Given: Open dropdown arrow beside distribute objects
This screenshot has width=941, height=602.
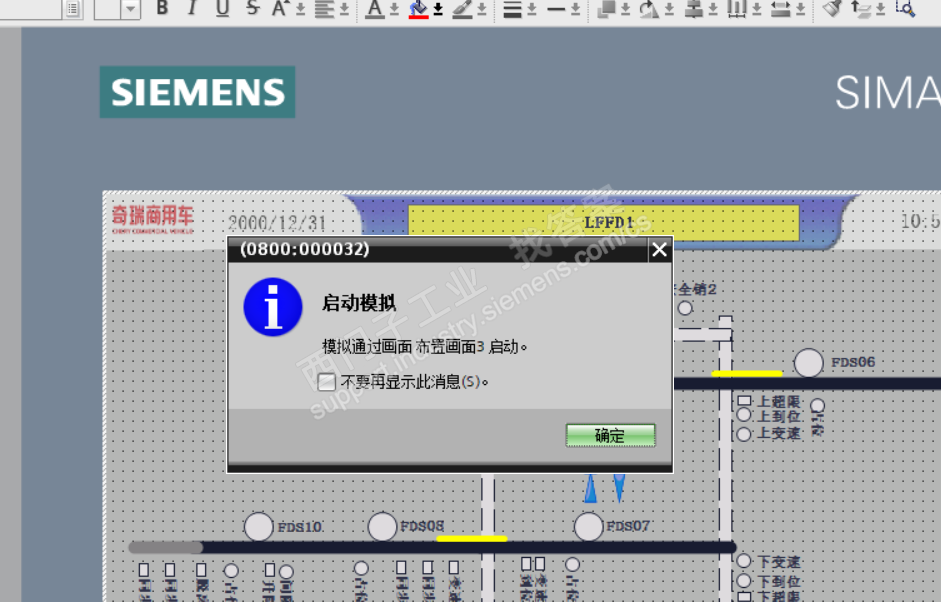Looking at the screenshot, I should (x=757, y=9).
